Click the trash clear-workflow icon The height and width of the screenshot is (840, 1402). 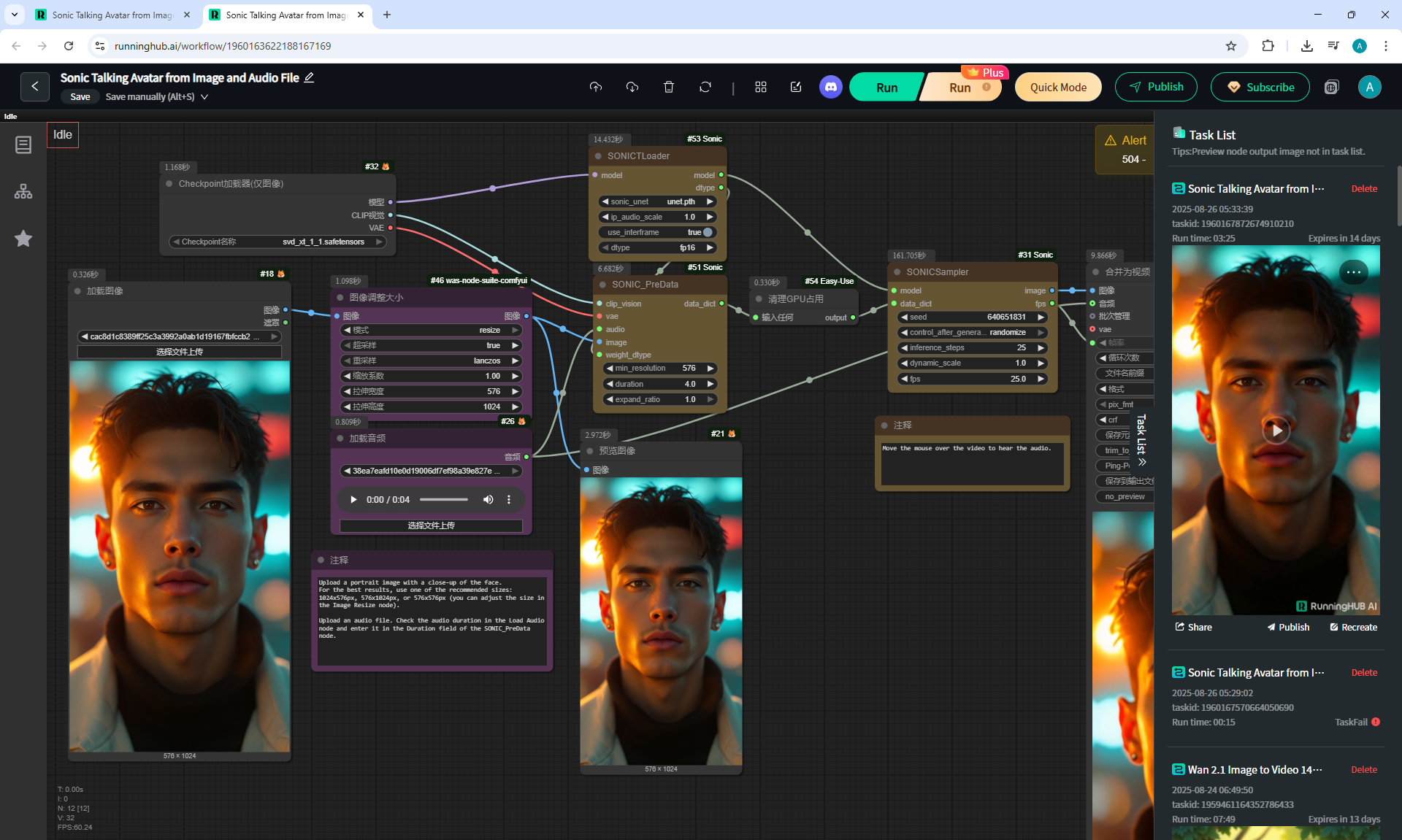668,87
